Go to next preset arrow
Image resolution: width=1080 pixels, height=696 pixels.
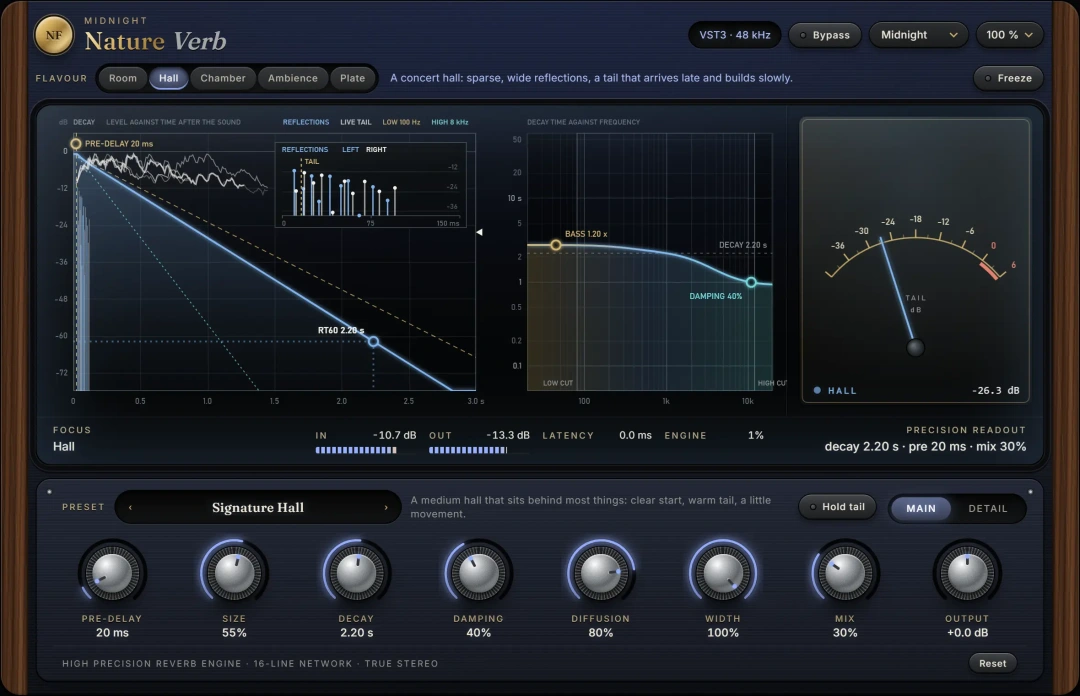386,508
